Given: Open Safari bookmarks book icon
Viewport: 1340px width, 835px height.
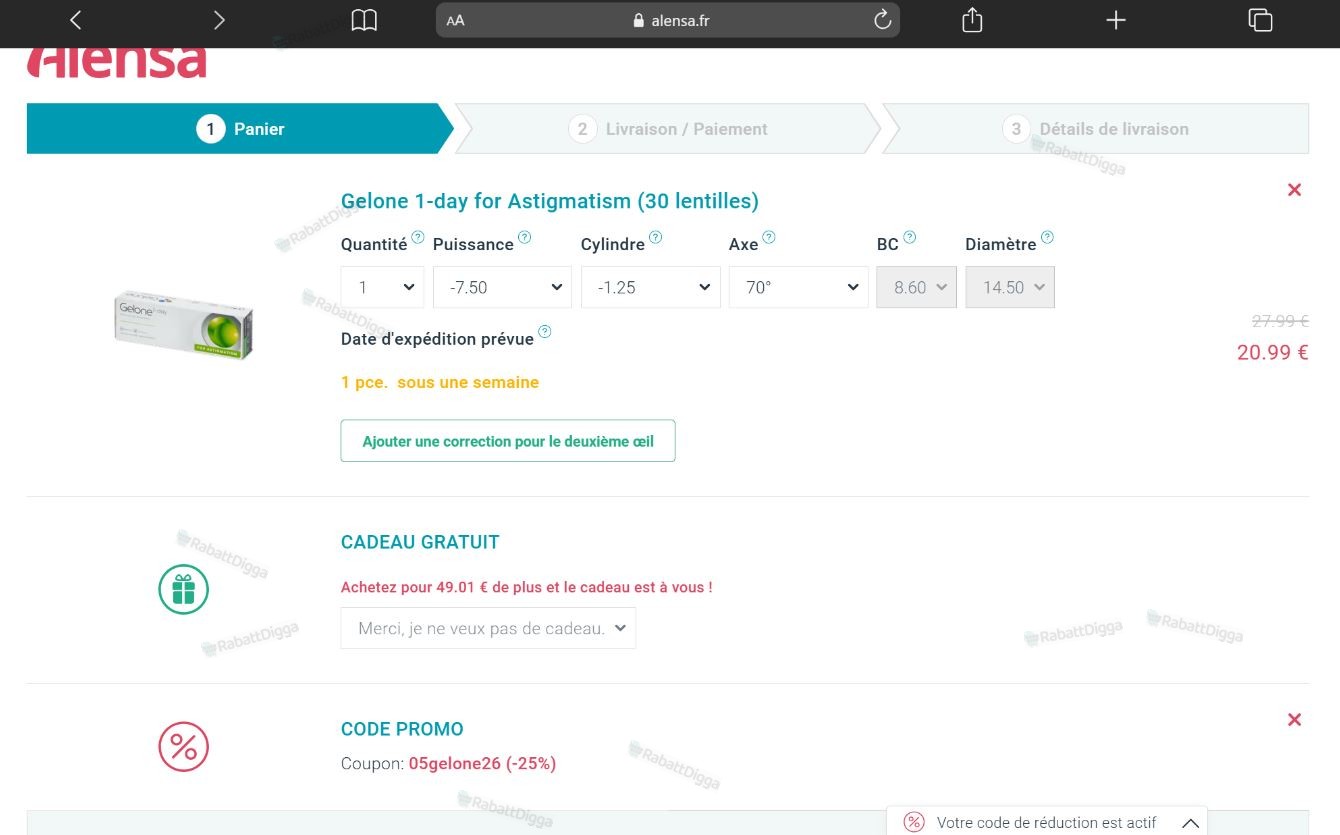Looking at the screenshot, I should (364, 20).
